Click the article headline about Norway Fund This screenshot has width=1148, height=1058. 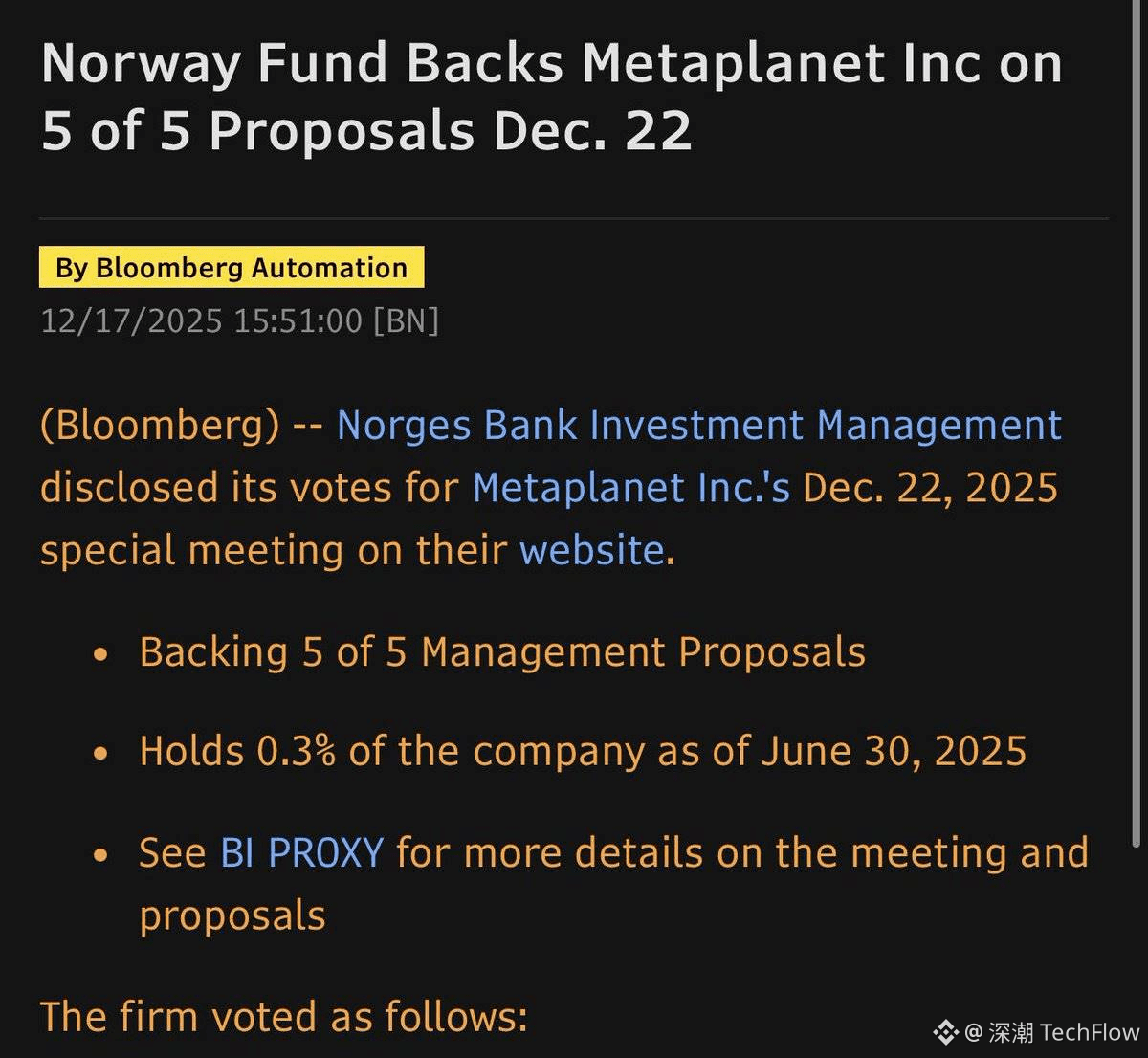tap(551, 97)
